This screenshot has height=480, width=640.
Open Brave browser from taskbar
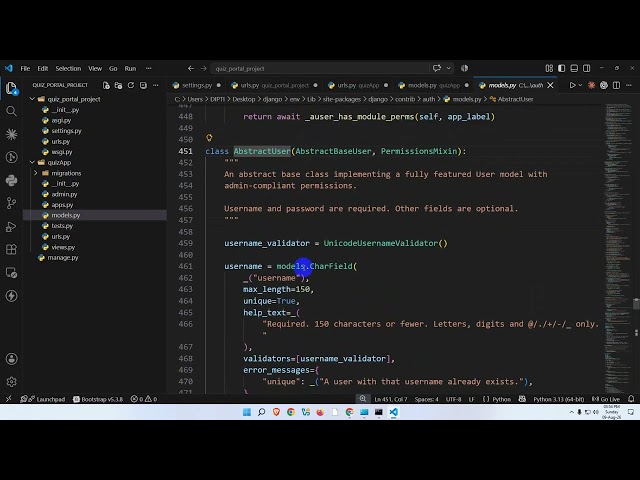tap(276, 412)
